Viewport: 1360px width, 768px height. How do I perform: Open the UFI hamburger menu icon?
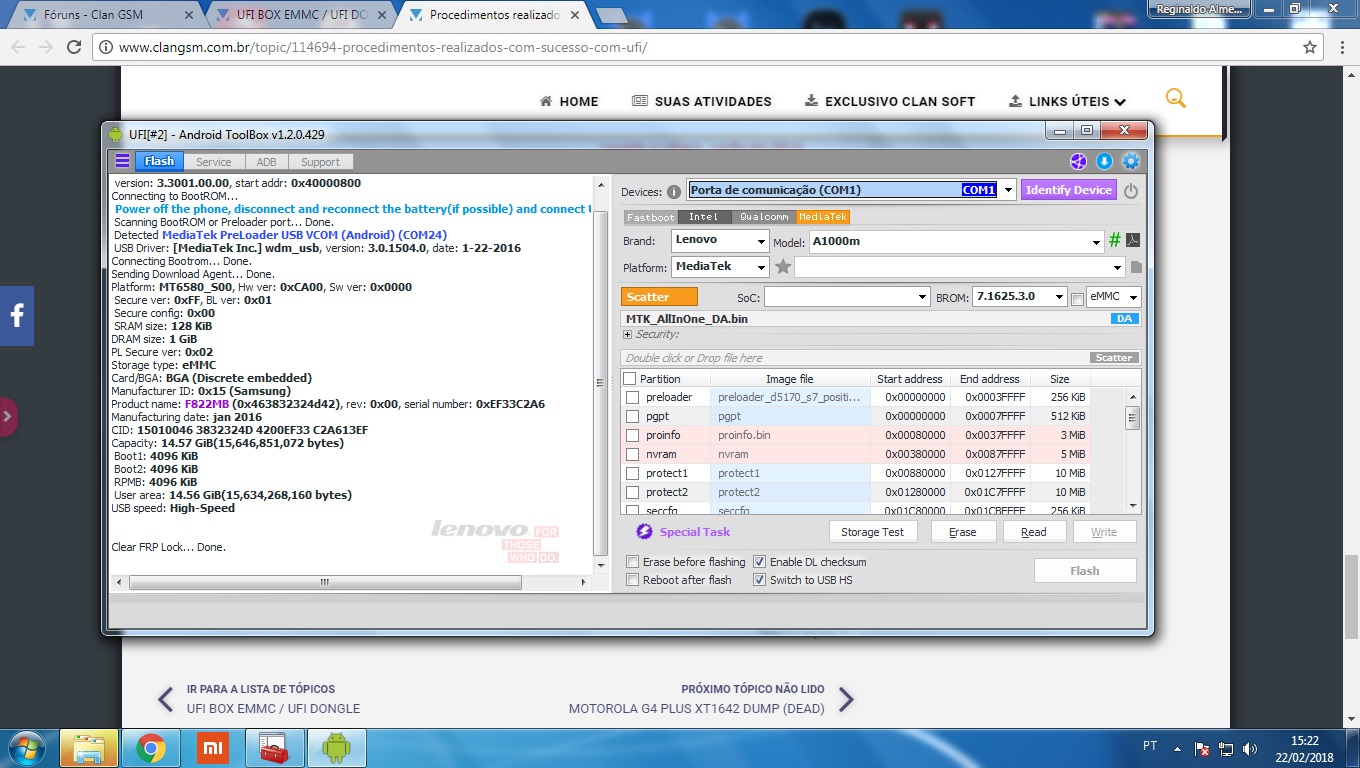(122, 161)
